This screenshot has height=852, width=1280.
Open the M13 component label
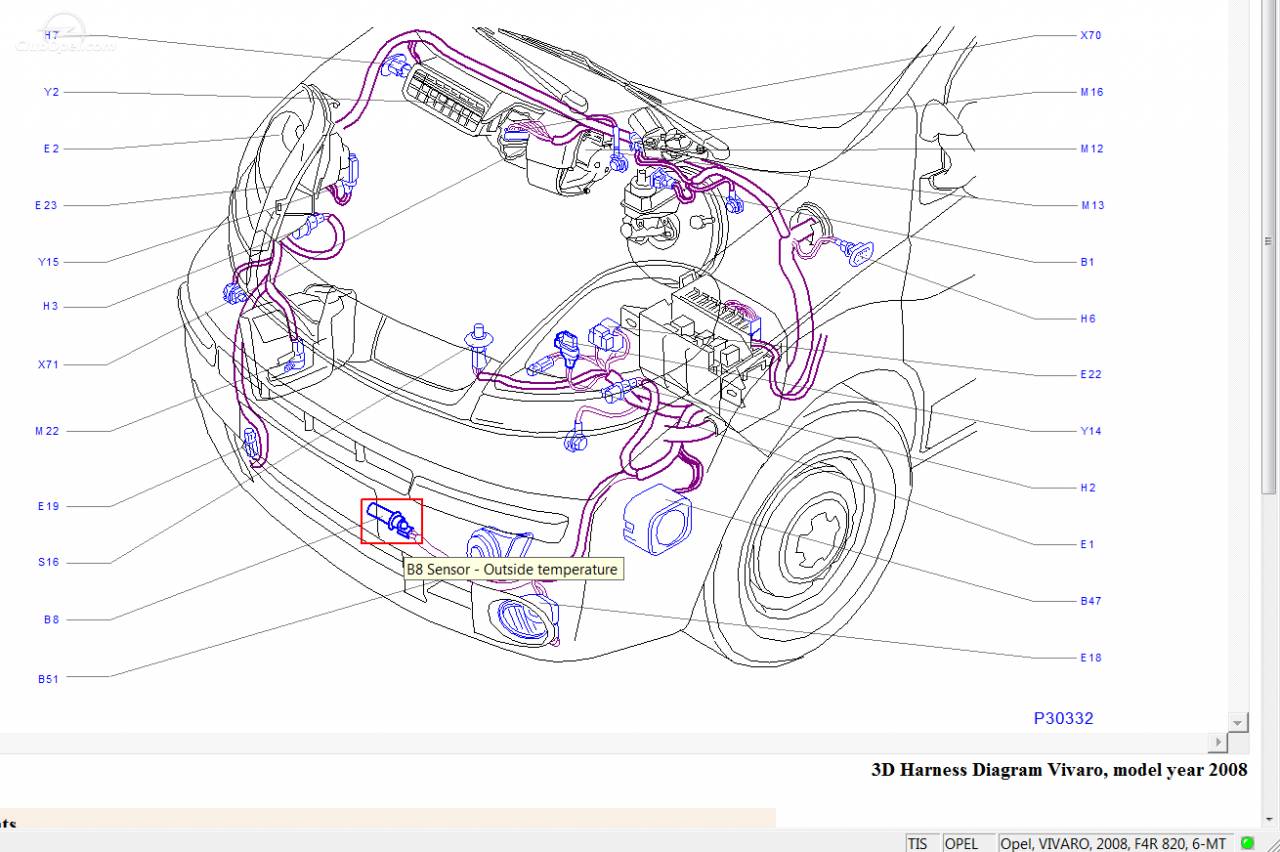point(1091,205)
